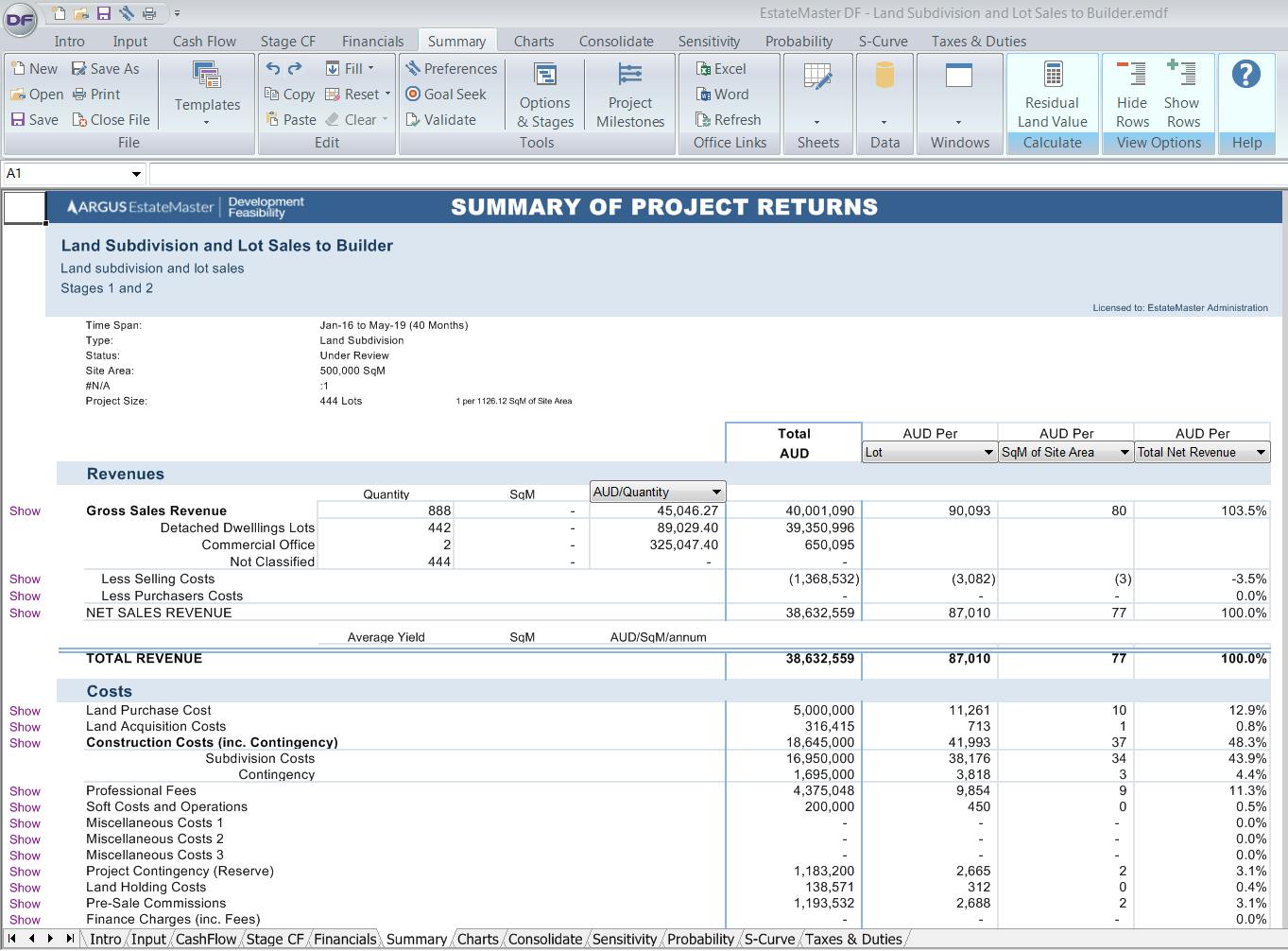Open the Total Net Revenue dropdown
This screenshot has width=1288, height=951.
tap(1261, 452)
